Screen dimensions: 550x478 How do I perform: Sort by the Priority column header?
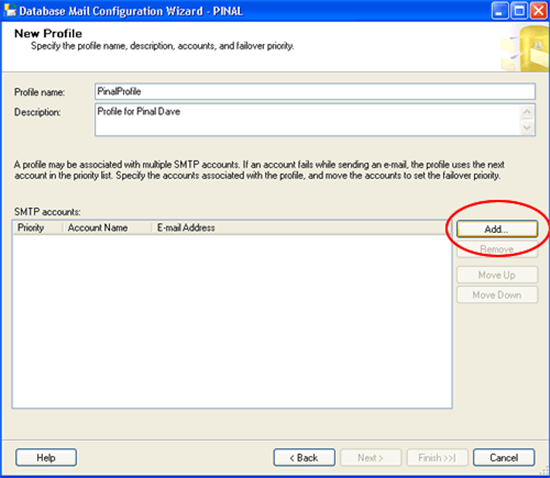(38, 228)
